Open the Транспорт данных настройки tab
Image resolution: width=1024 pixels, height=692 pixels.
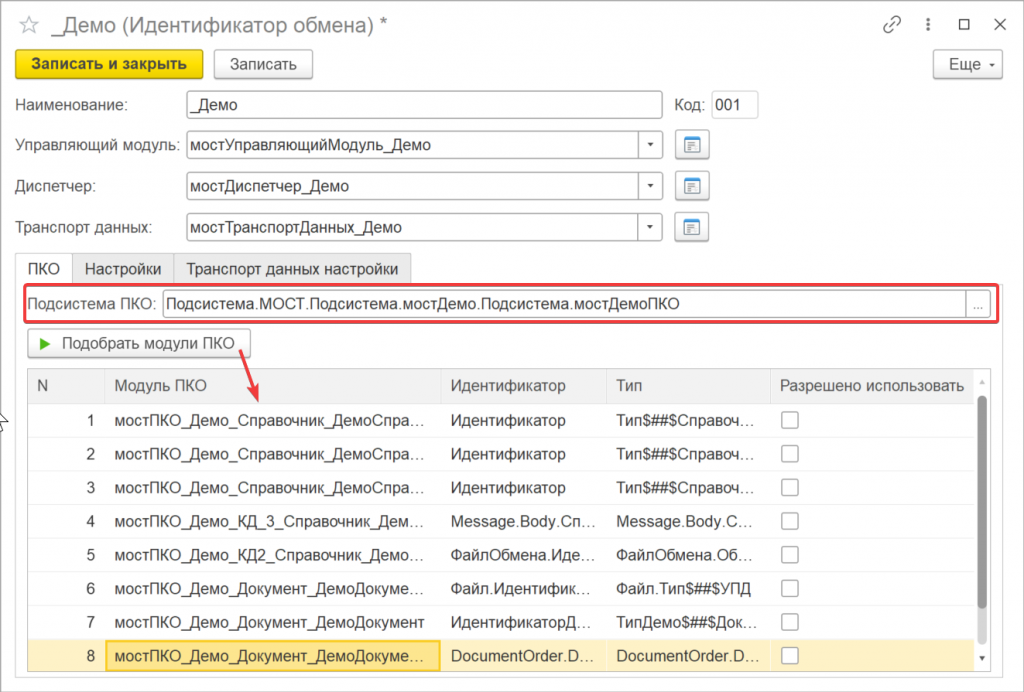click(292, 269)
